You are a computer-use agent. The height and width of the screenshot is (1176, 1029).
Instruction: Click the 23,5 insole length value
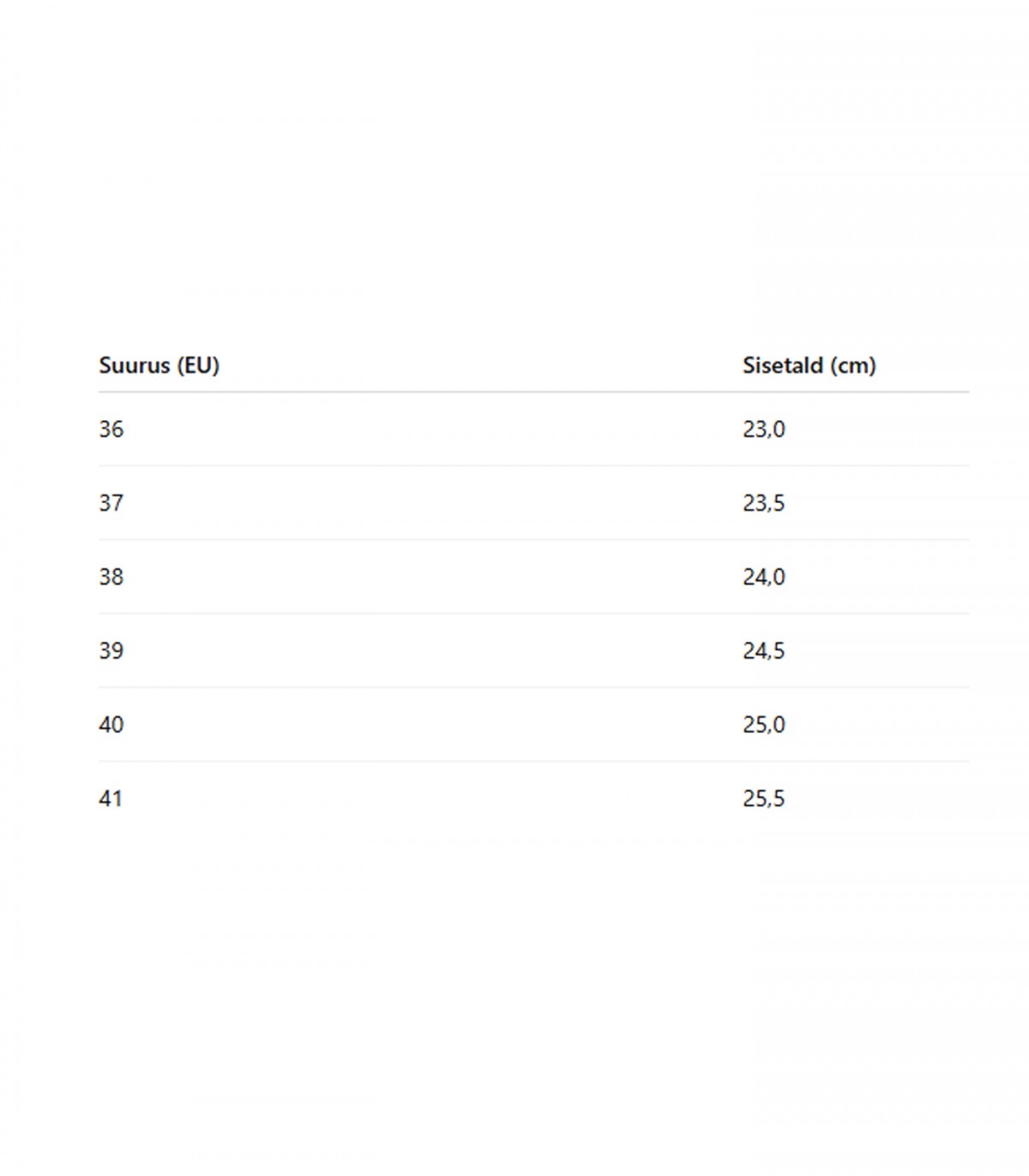tap(764, 503)
